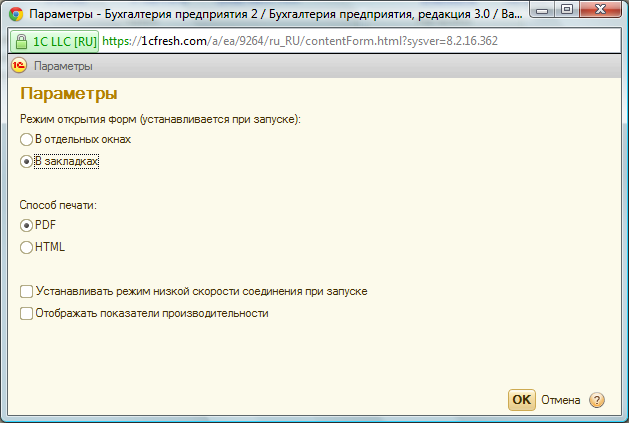Click the 'Режим открытия форм' label
629x423 pixels.
(160, 120)
